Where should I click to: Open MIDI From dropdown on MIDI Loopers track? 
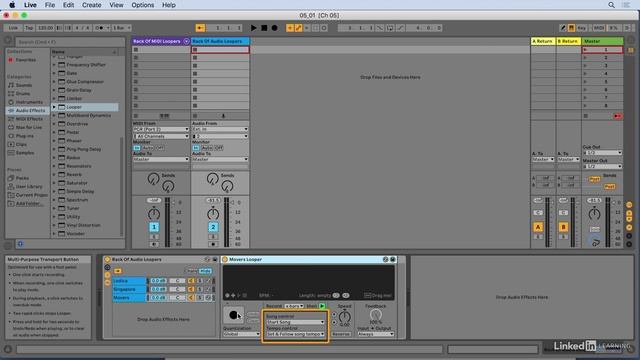pyautogui.click(x=161, y=129)
